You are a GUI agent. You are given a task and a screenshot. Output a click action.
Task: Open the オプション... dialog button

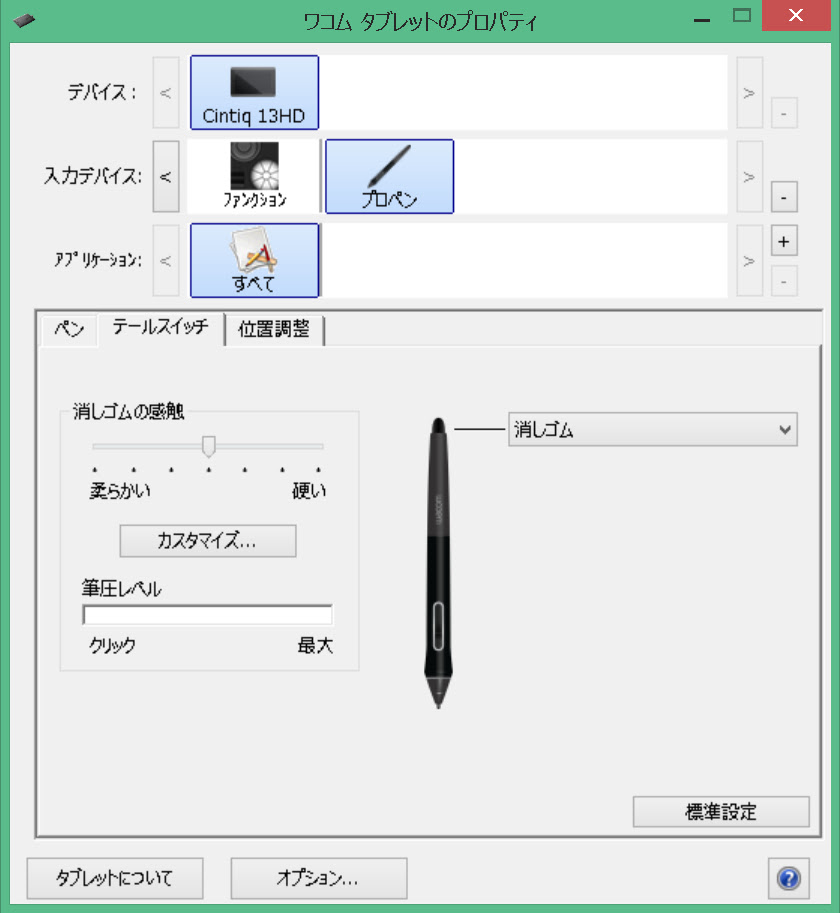[x=318, y=878]
